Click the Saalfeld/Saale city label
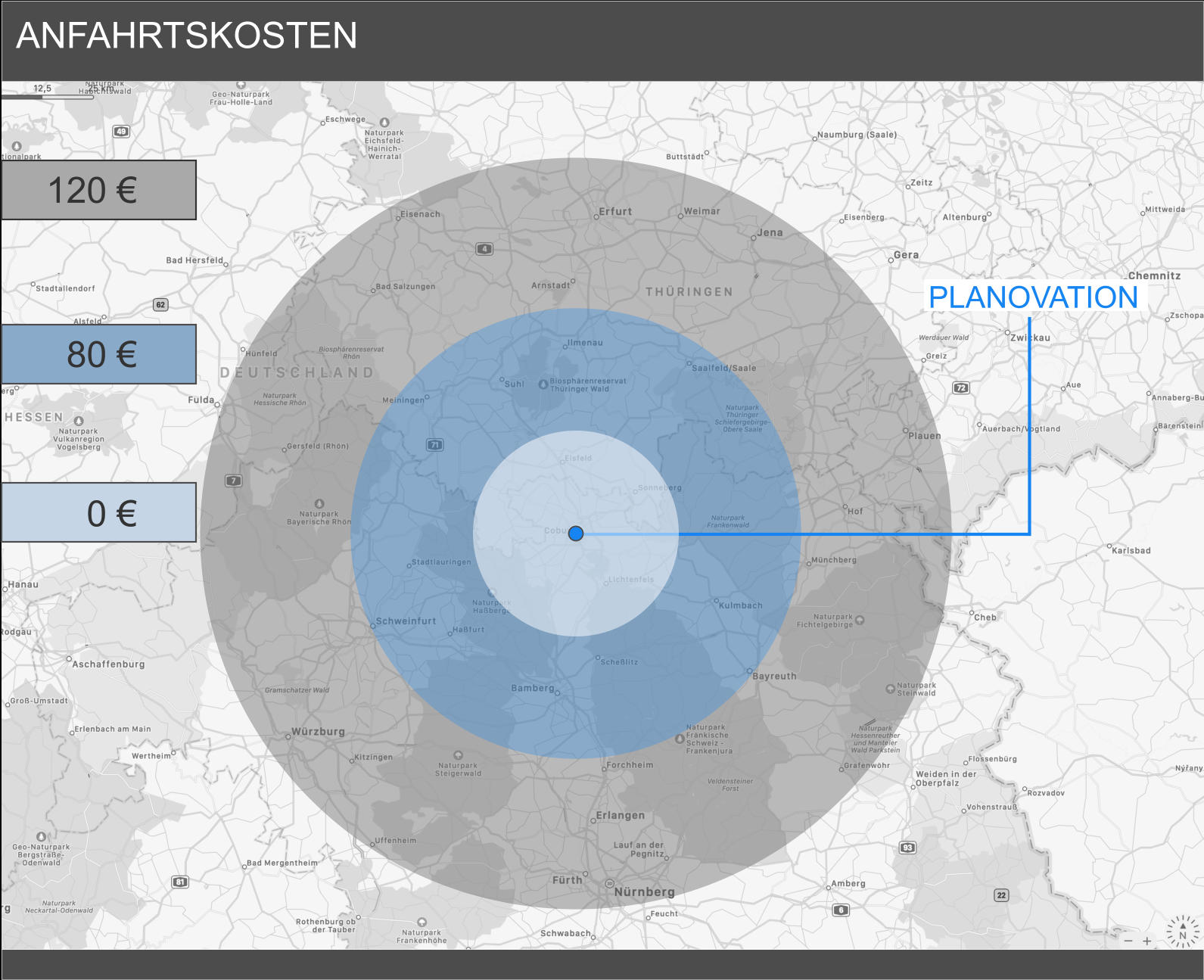 (x=723, y=368)
